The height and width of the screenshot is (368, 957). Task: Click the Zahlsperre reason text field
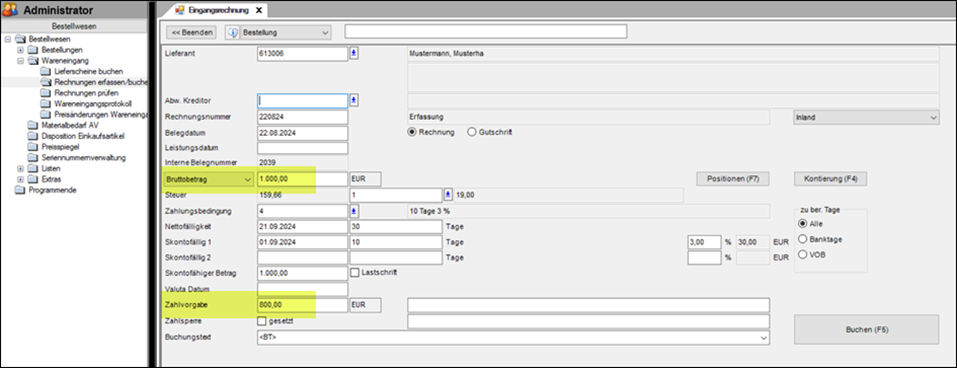[x=588, y=321]
